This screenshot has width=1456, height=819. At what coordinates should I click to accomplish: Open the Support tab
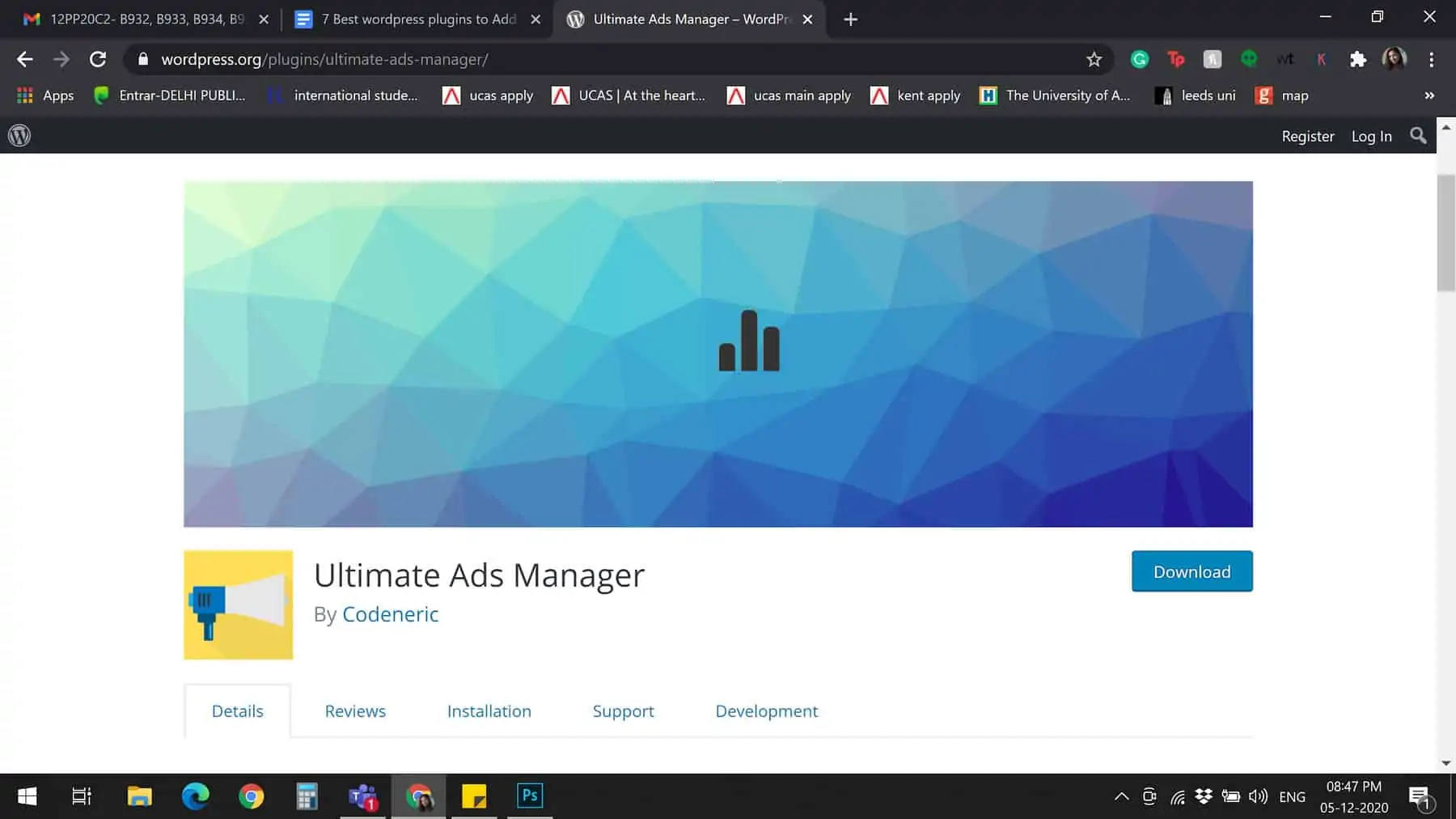point(623,711)
